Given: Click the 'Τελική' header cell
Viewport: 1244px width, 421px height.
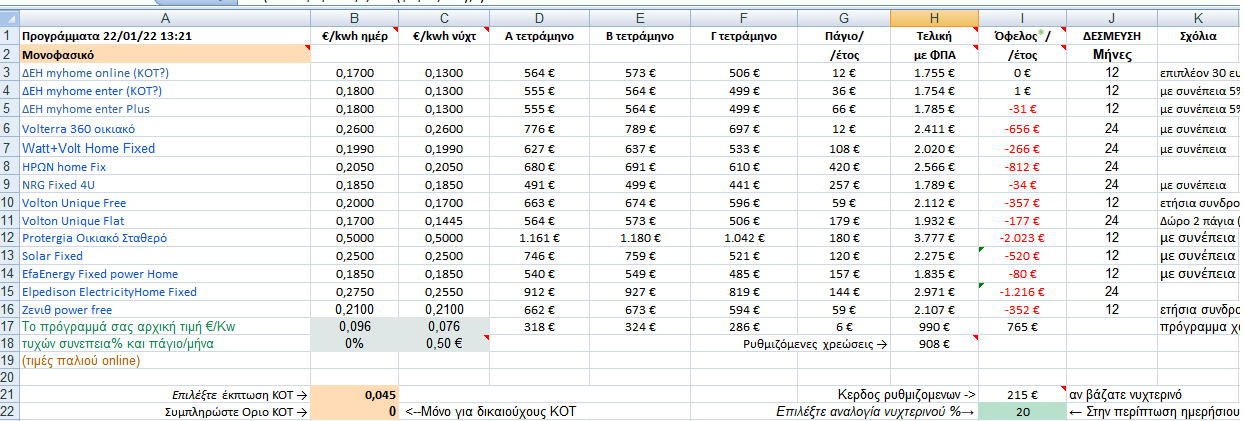Looking at the screenshot, I should (933, 35).
